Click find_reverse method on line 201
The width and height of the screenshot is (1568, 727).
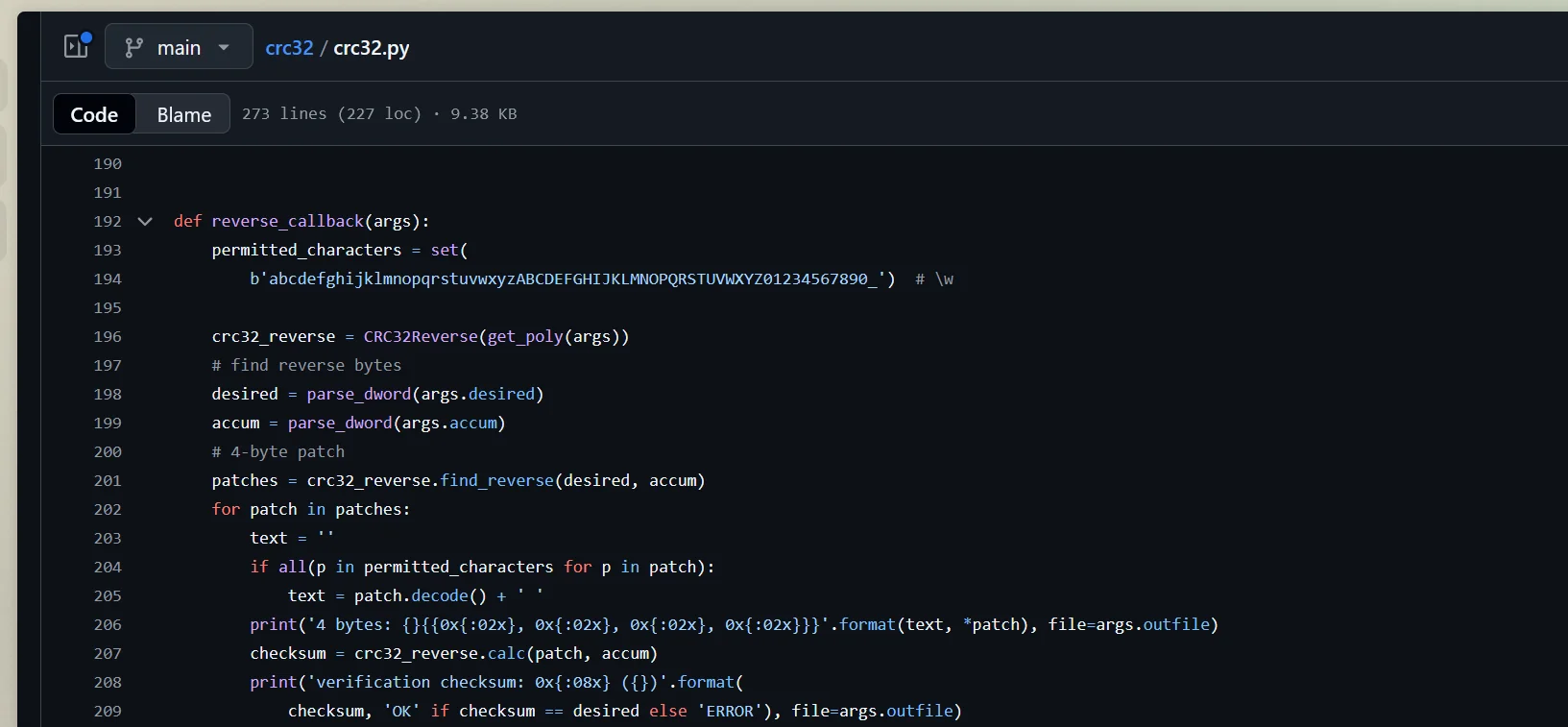(x=497, y=481)
